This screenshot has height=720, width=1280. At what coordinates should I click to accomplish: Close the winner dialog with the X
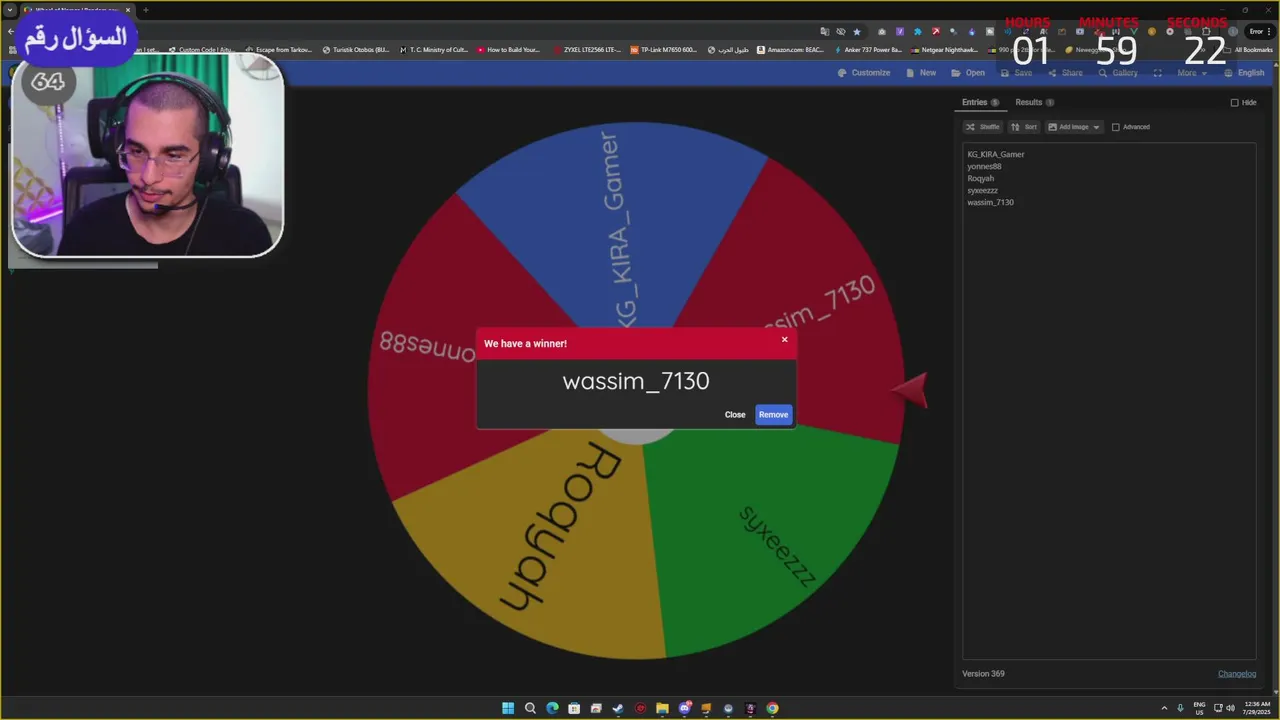tap(784, 340)
